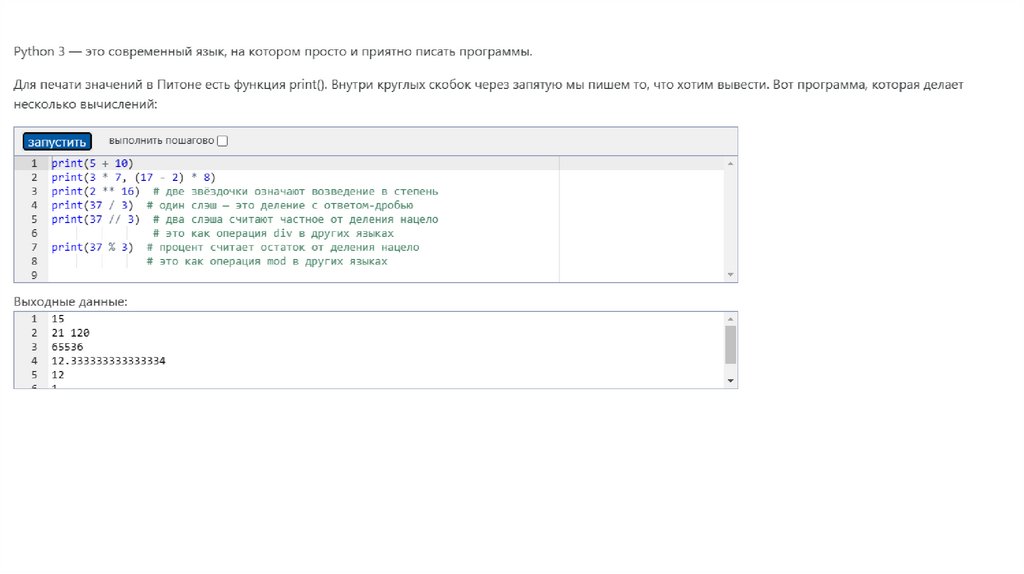Viewport: 1024px width, 574px height.
Task: Click code line print(2 ** 16)
Action: tap(95, 191)
